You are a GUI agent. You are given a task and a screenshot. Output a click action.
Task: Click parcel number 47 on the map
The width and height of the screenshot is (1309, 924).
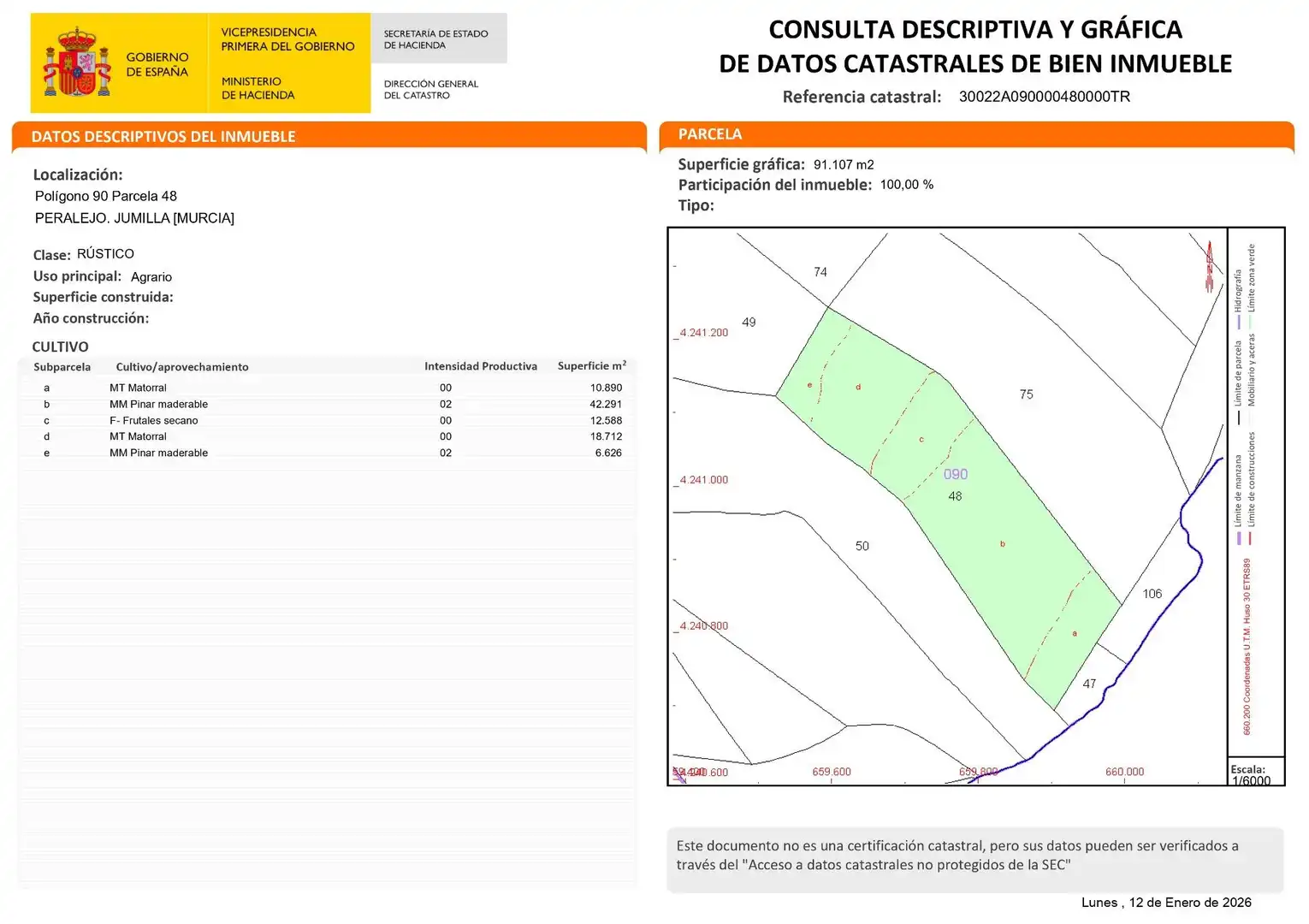coord(1089,684)
